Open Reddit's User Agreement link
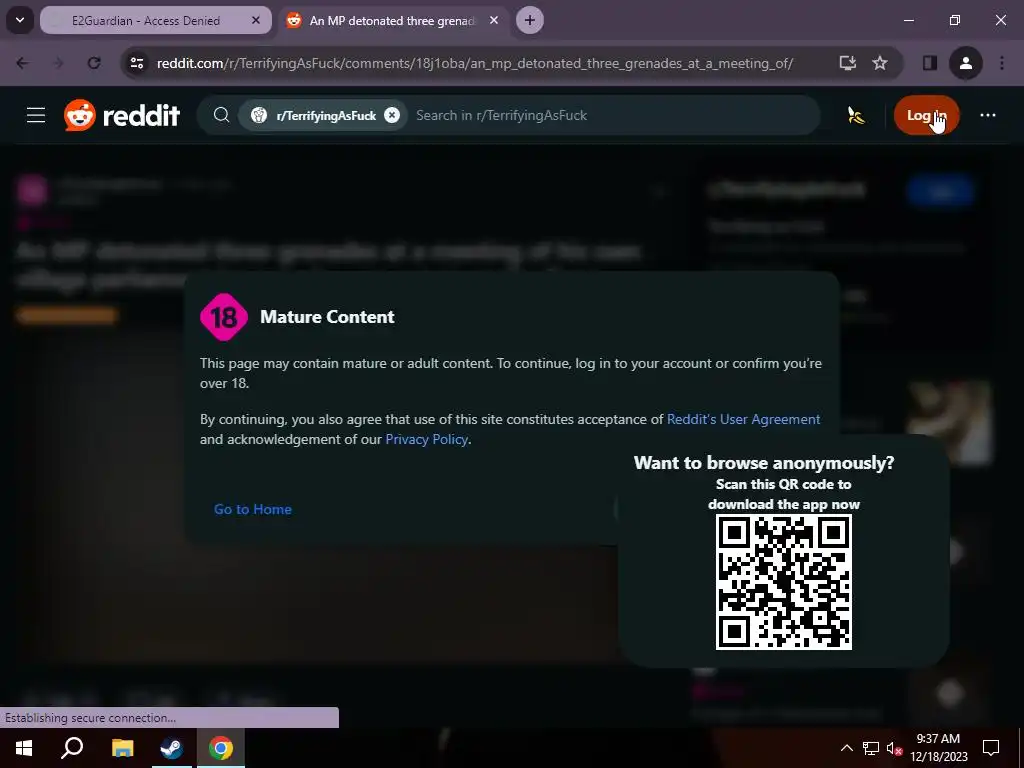Screen dimensions: 1024x768 pos(743,419)
